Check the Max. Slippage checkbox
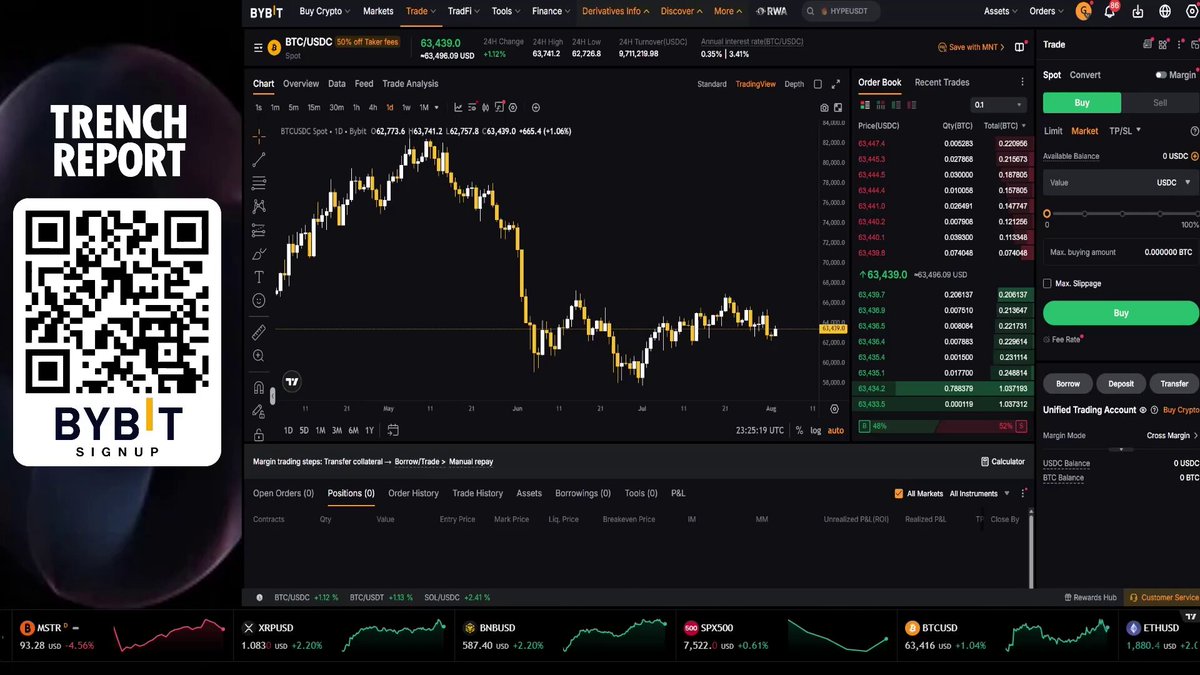 pos(1047,284)
